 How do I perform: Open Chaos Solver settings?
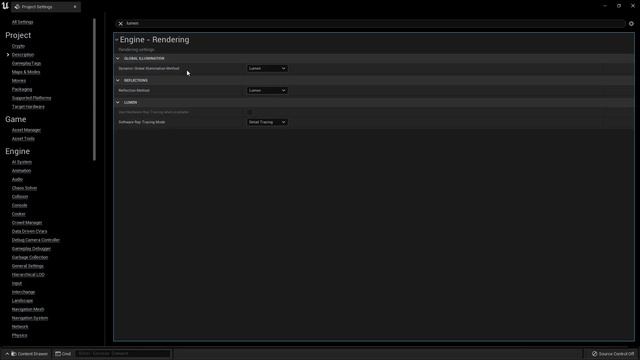24,188
